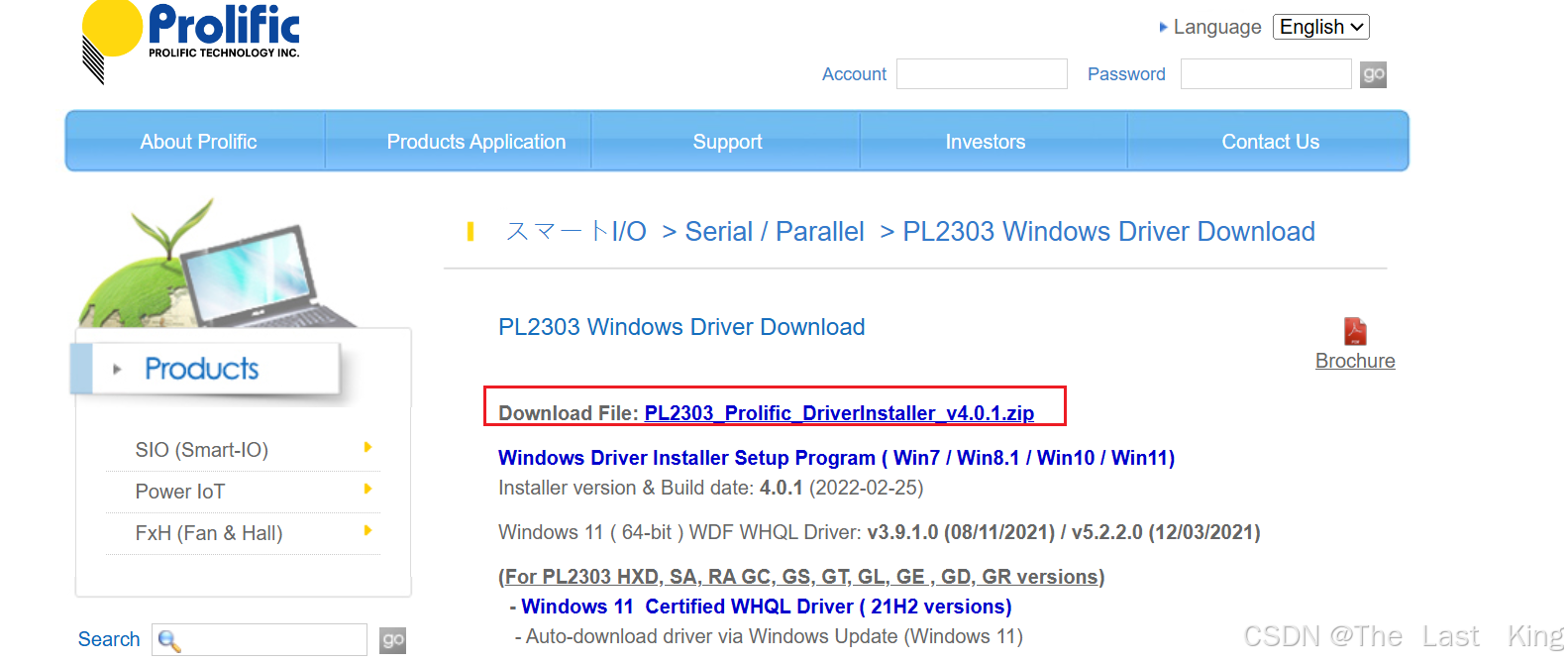
Task: Click the Installer version & Build date text
Action: tap(710, 488)
